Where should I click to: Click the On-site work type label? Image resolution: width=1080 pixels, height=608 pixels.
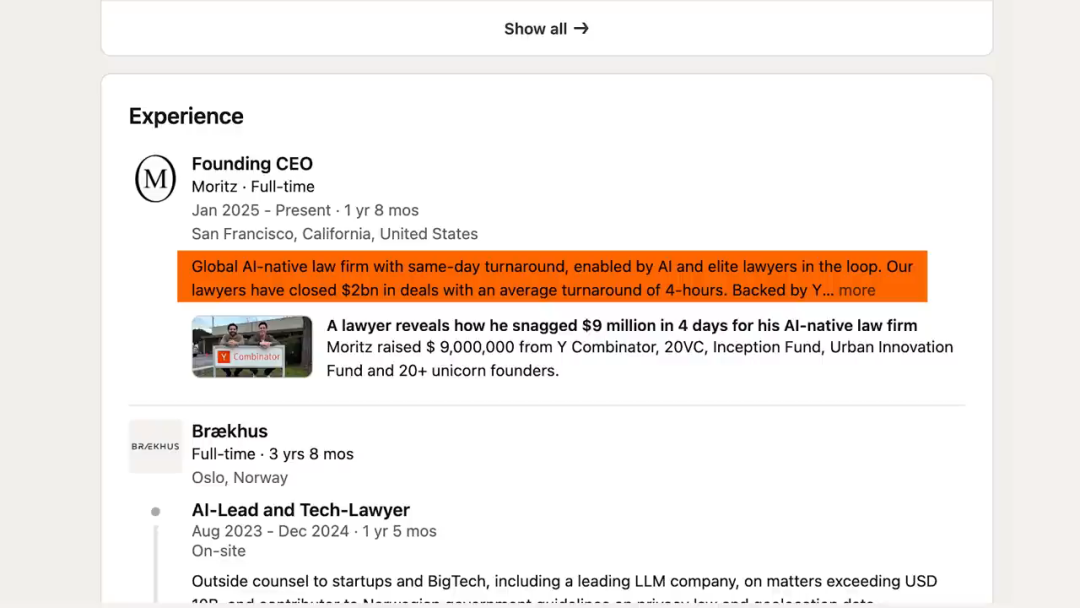click(218, 551)
